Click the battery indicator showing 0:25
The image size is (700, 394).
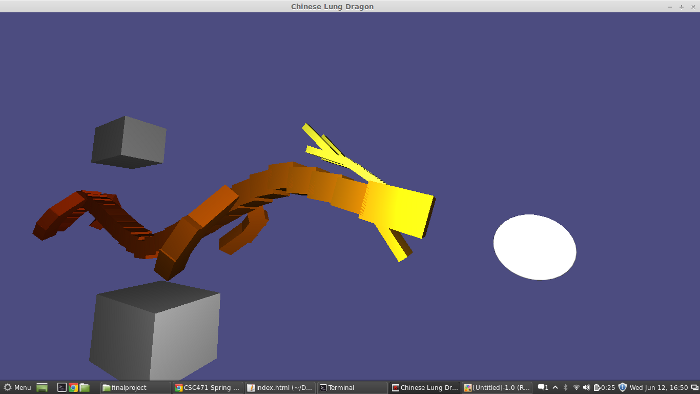click(x=604, y=387)
